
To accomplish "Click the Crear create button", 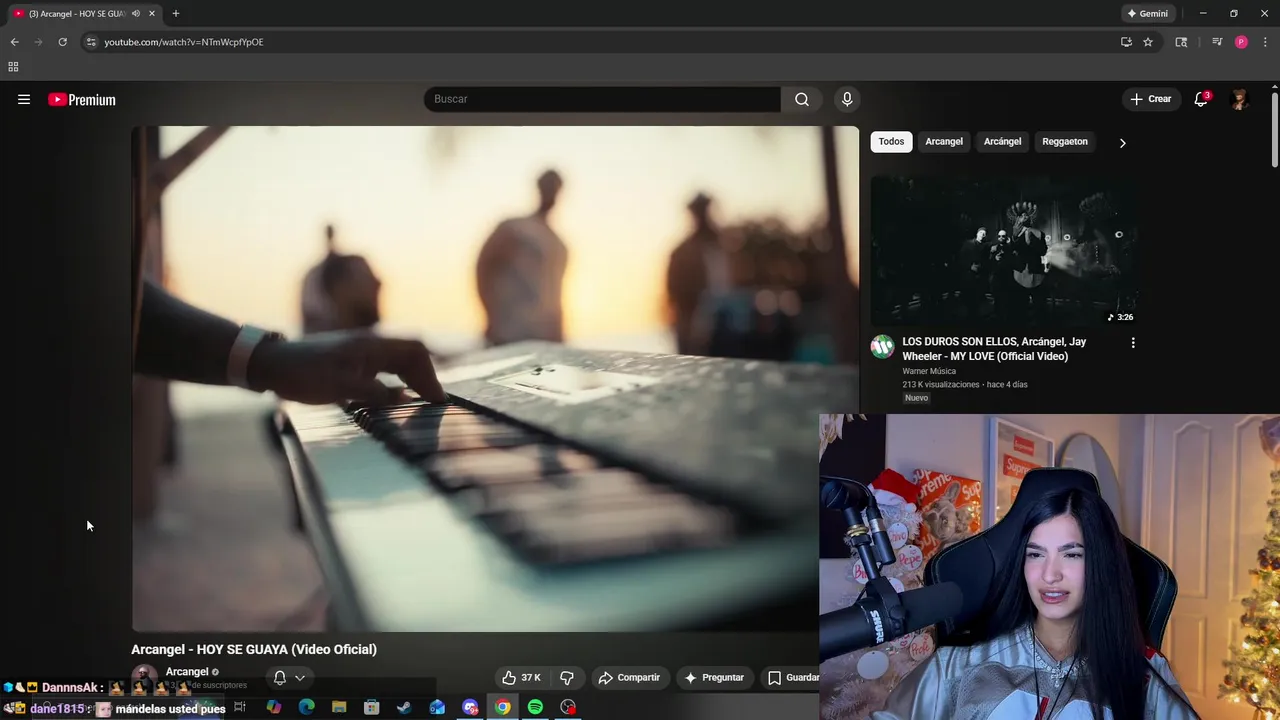I will (x=1151, y=99).
